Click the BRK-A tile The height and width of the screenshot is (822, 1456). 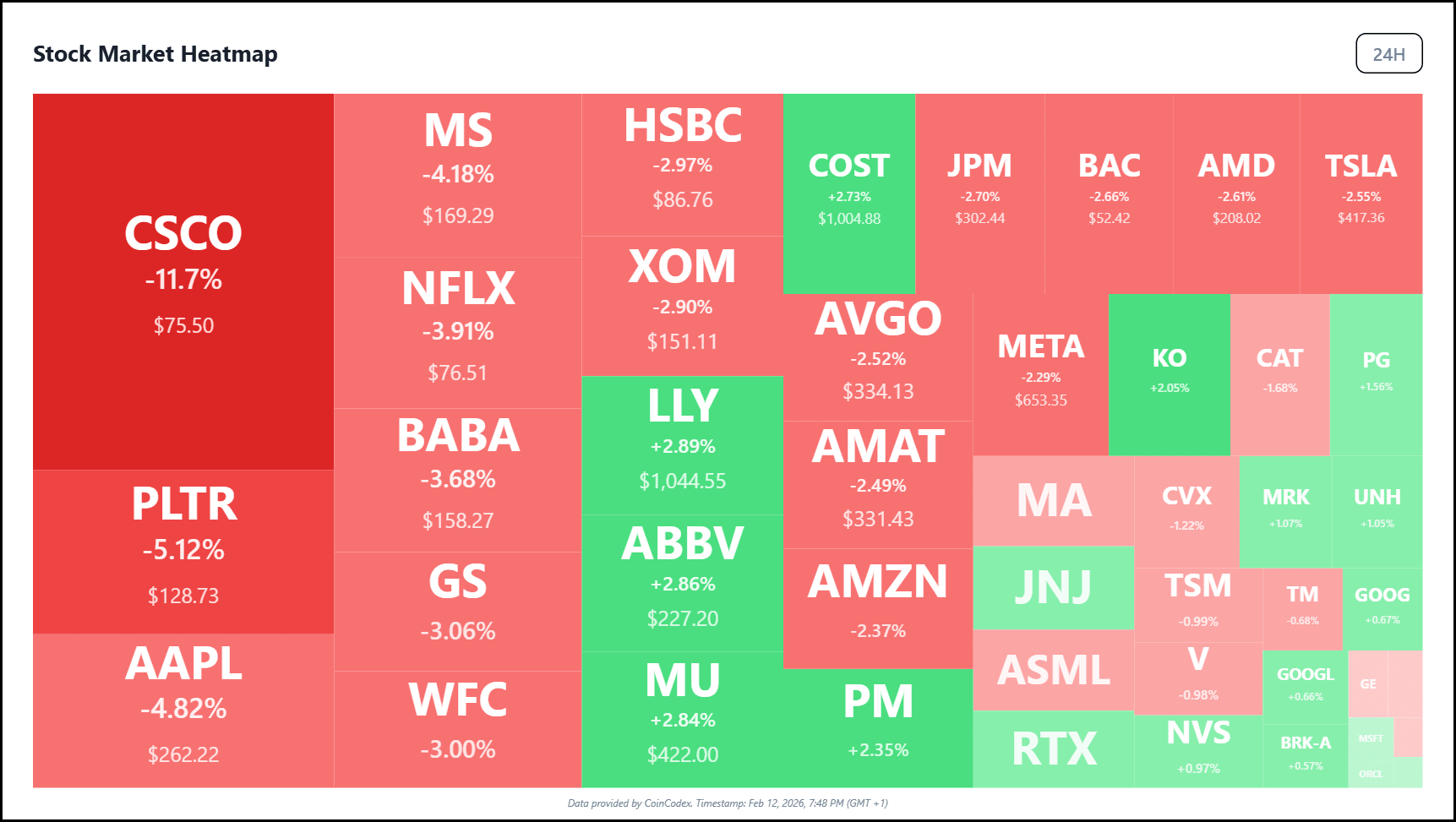coord(1305,753)
